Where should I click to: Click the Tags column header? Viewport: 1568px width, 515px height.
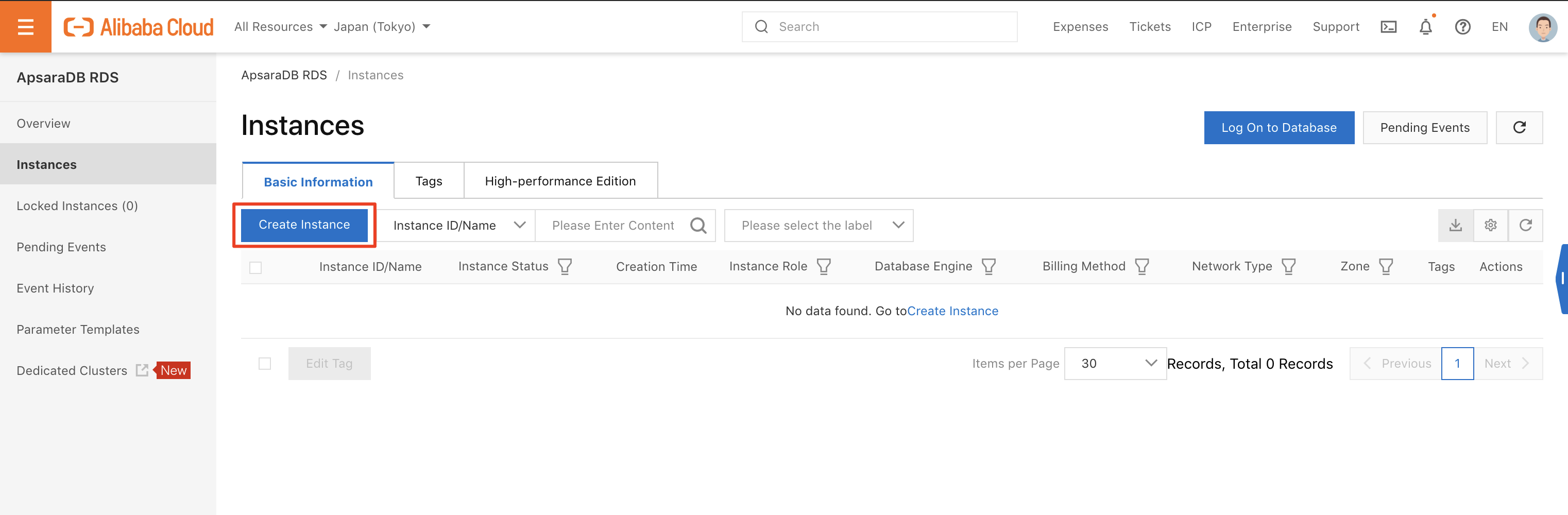pyautogui.click(x=1441, y=267)
